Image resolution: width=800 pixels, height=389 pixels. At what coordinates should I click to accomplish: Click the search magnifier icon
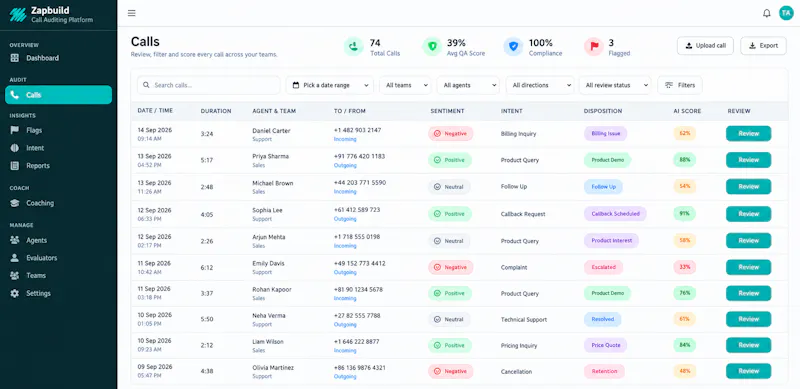pyautogui.click(x=146, y=85)
